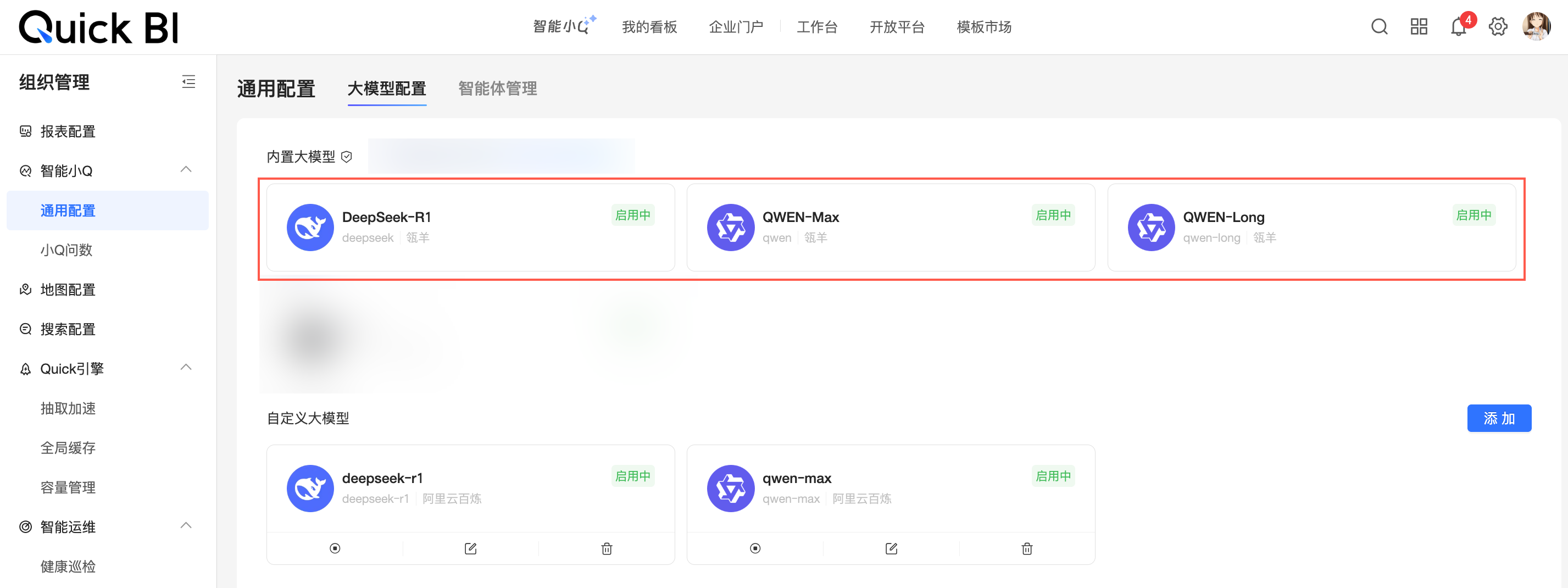Click the Quick引擎 rocket icon
The width and height of the screenshot is (1568, 588).
(26, 369)
